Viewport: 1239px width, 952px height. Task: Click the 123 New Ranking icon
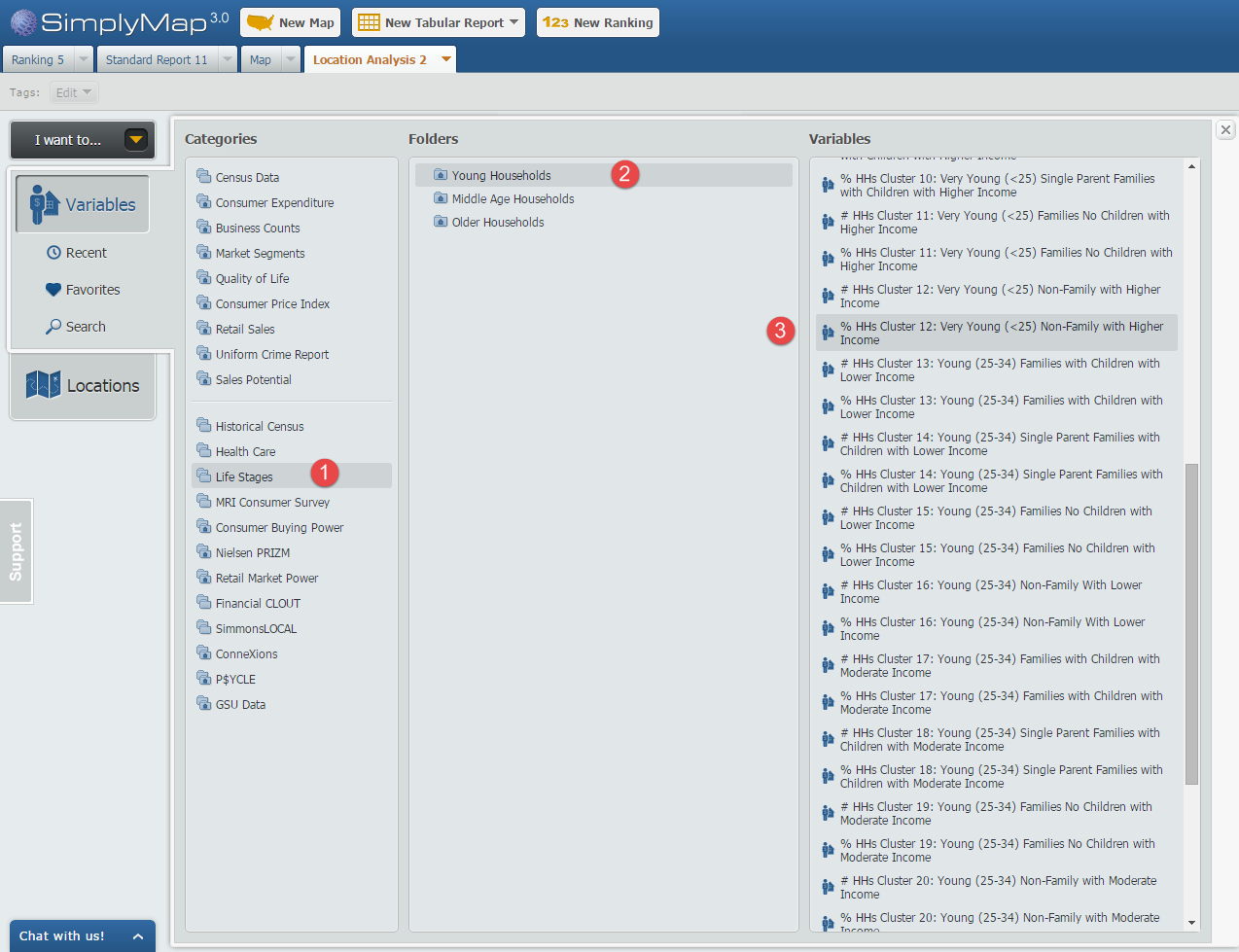click(x=555, y=22)
